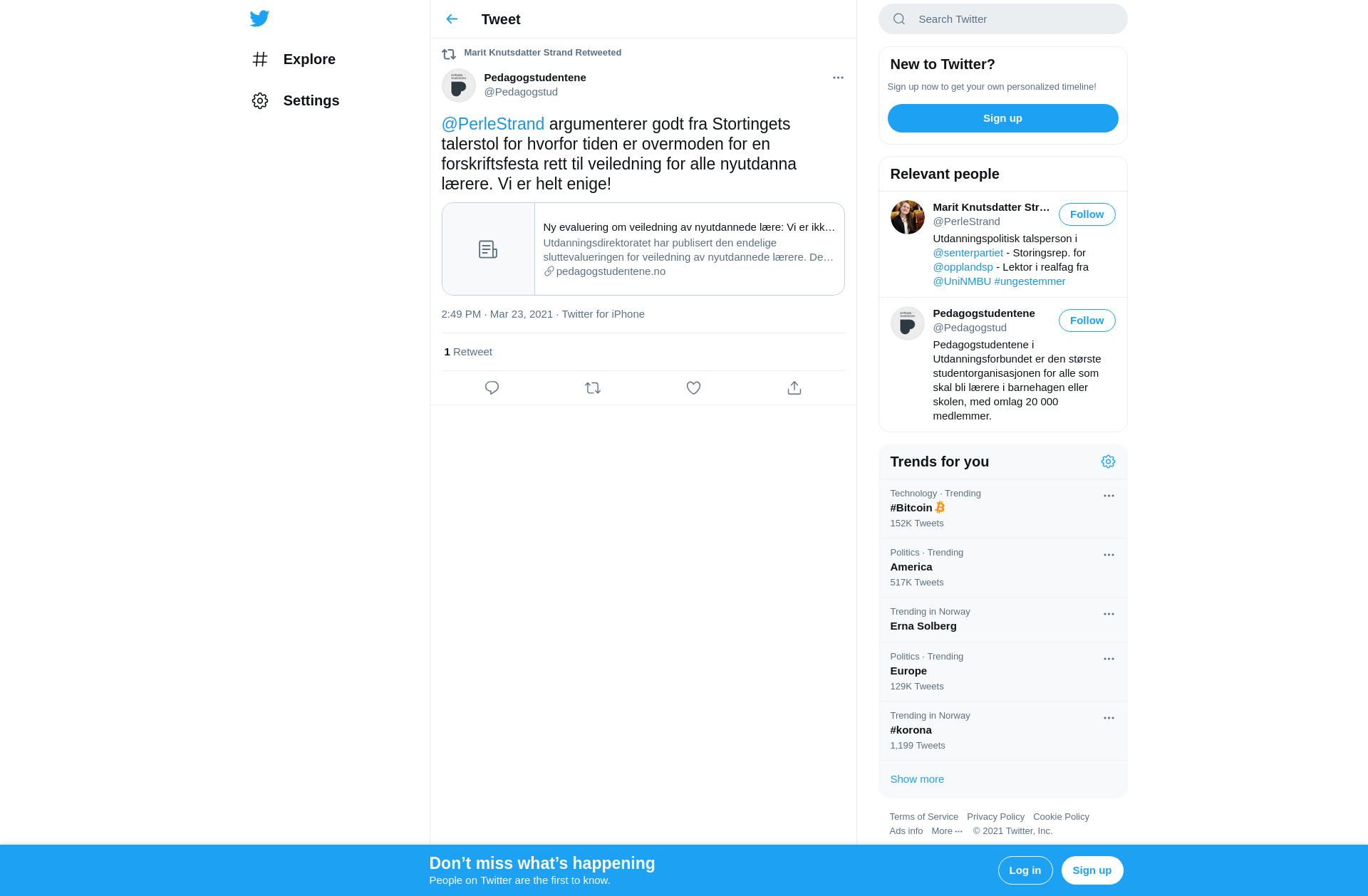The width and height of the screenshot is (1368, 896).
Task: Open the More footer menu
Action: 946,831
